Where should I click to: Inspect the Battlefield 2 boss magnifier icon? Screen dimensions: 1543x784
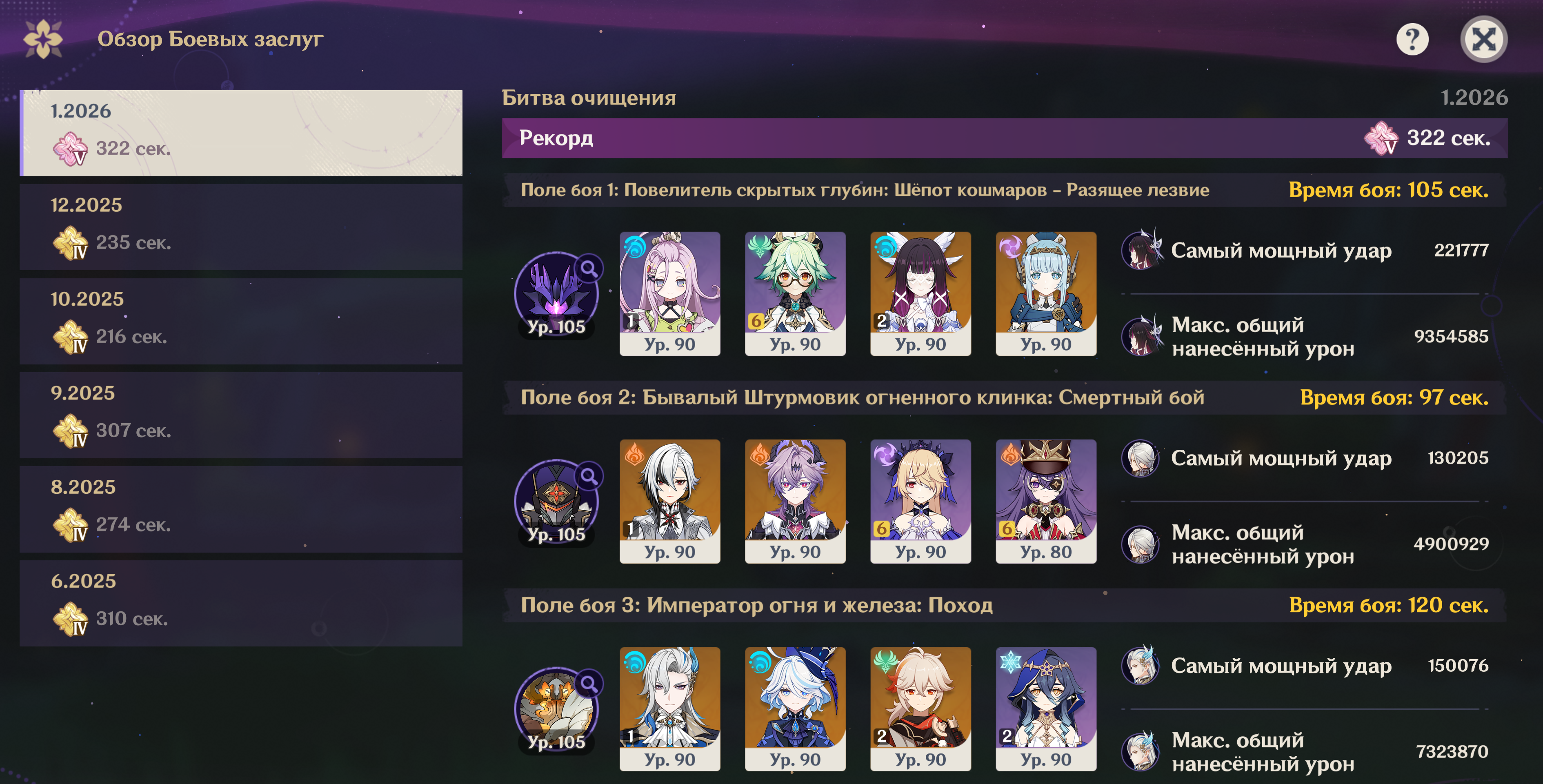589,477
